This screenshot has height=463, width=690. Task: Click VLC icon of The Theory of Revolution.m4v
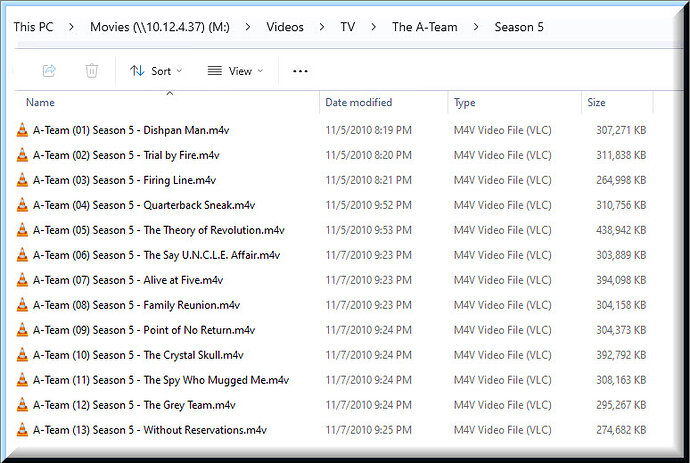[22, 230]
